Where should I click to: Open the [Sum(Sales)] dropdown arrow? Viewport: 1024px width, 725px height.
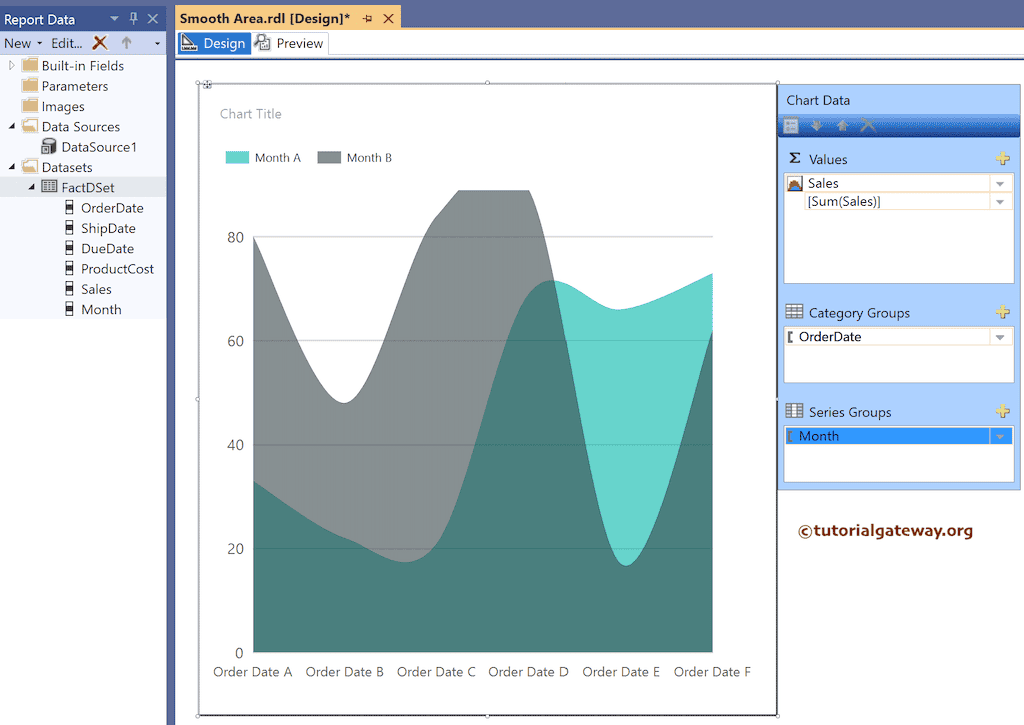1000,202
